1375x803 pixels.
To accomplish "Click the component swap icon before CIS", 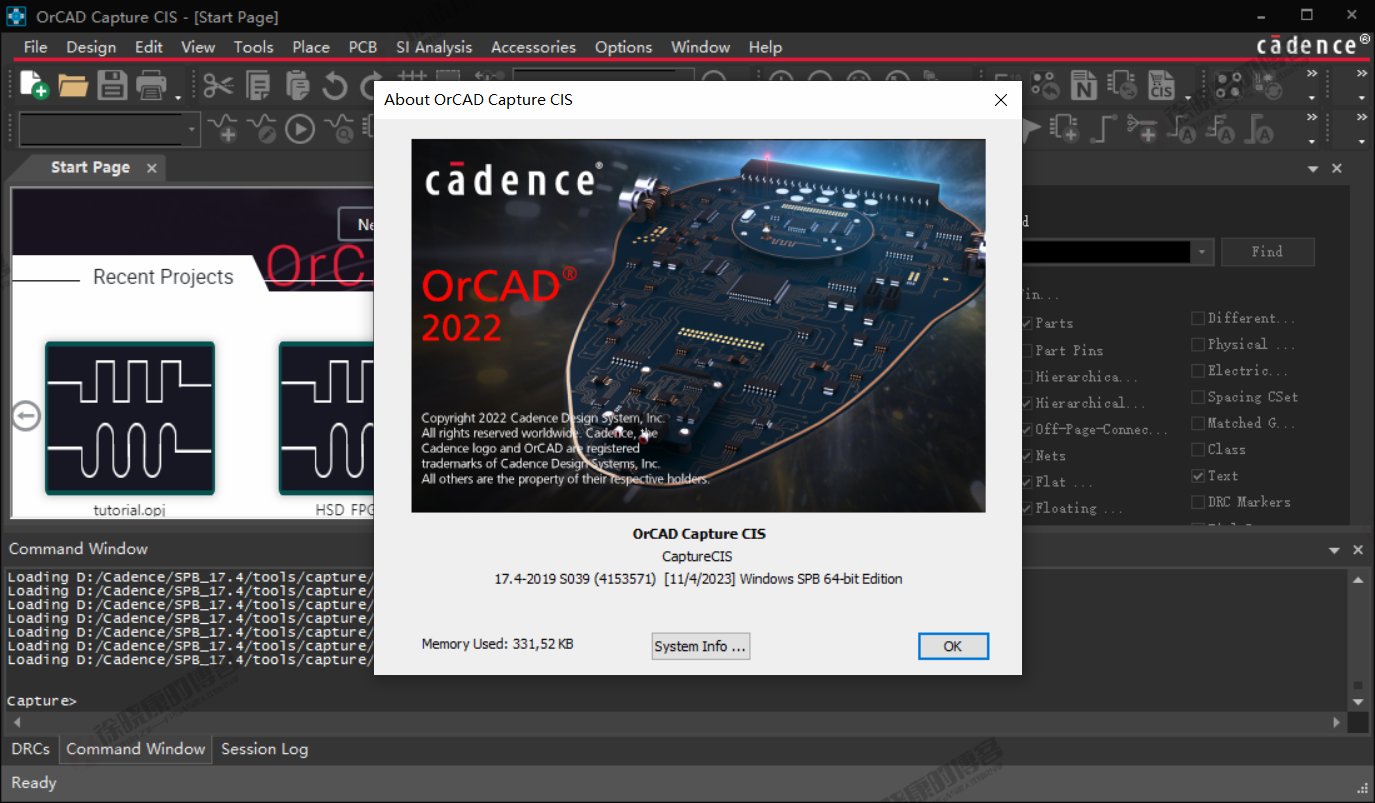I will pos(1123,85).
